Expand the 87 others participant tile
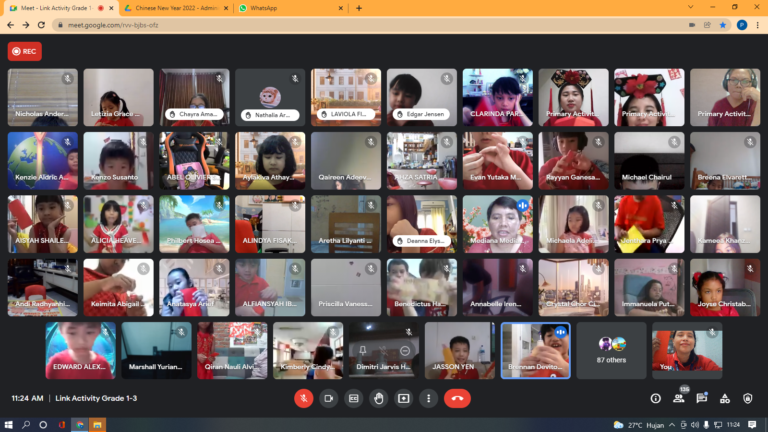Viewport: 768px width, 432px height. pyautogui.click(x=611, y=350)
